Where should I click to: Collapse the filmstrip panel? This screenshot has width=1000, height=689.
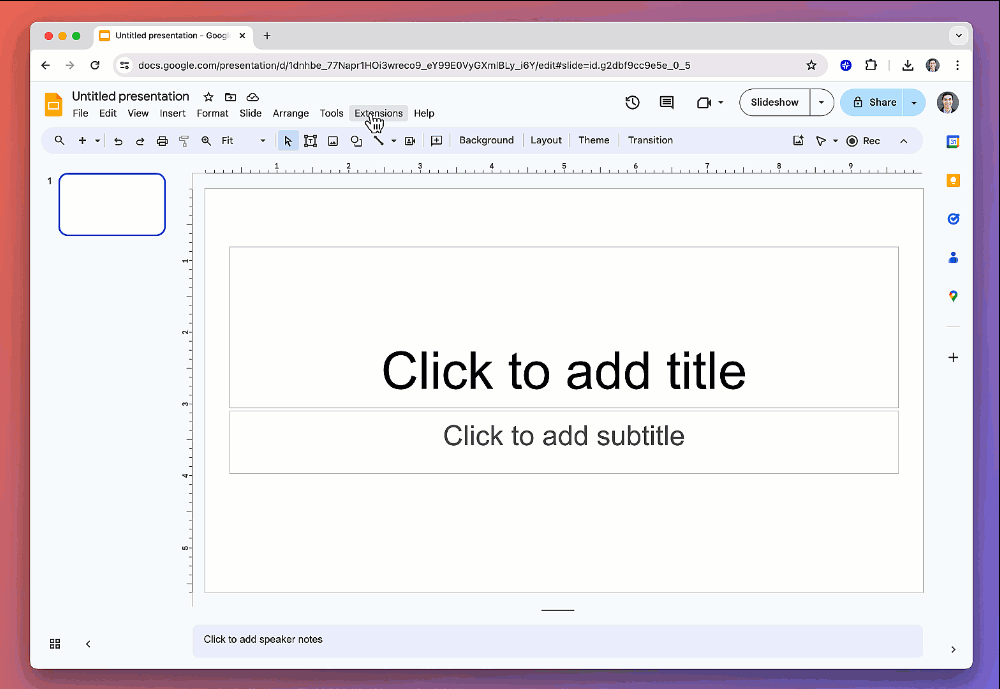pos(88,644)
